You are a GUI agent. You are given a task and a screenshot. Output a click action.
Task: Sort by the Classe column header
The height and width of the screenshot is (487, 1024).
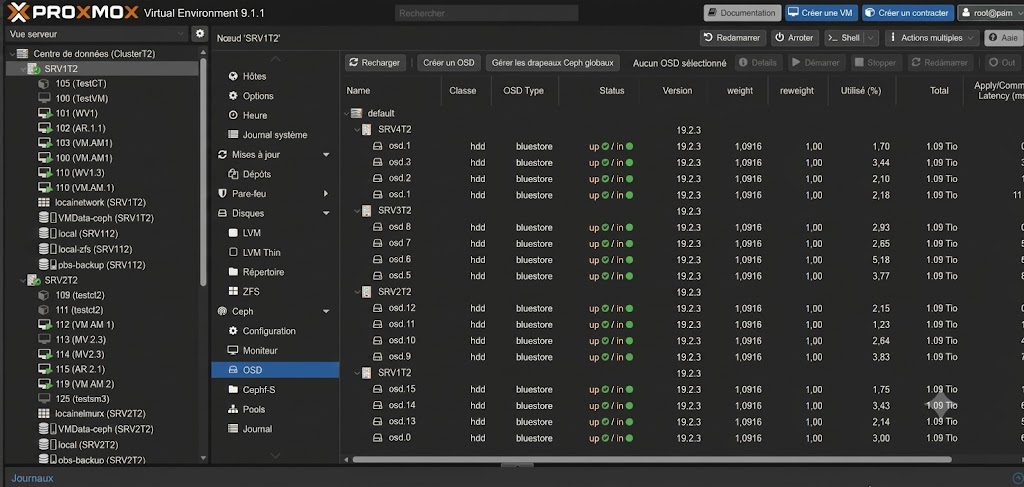tap(462, 91)
